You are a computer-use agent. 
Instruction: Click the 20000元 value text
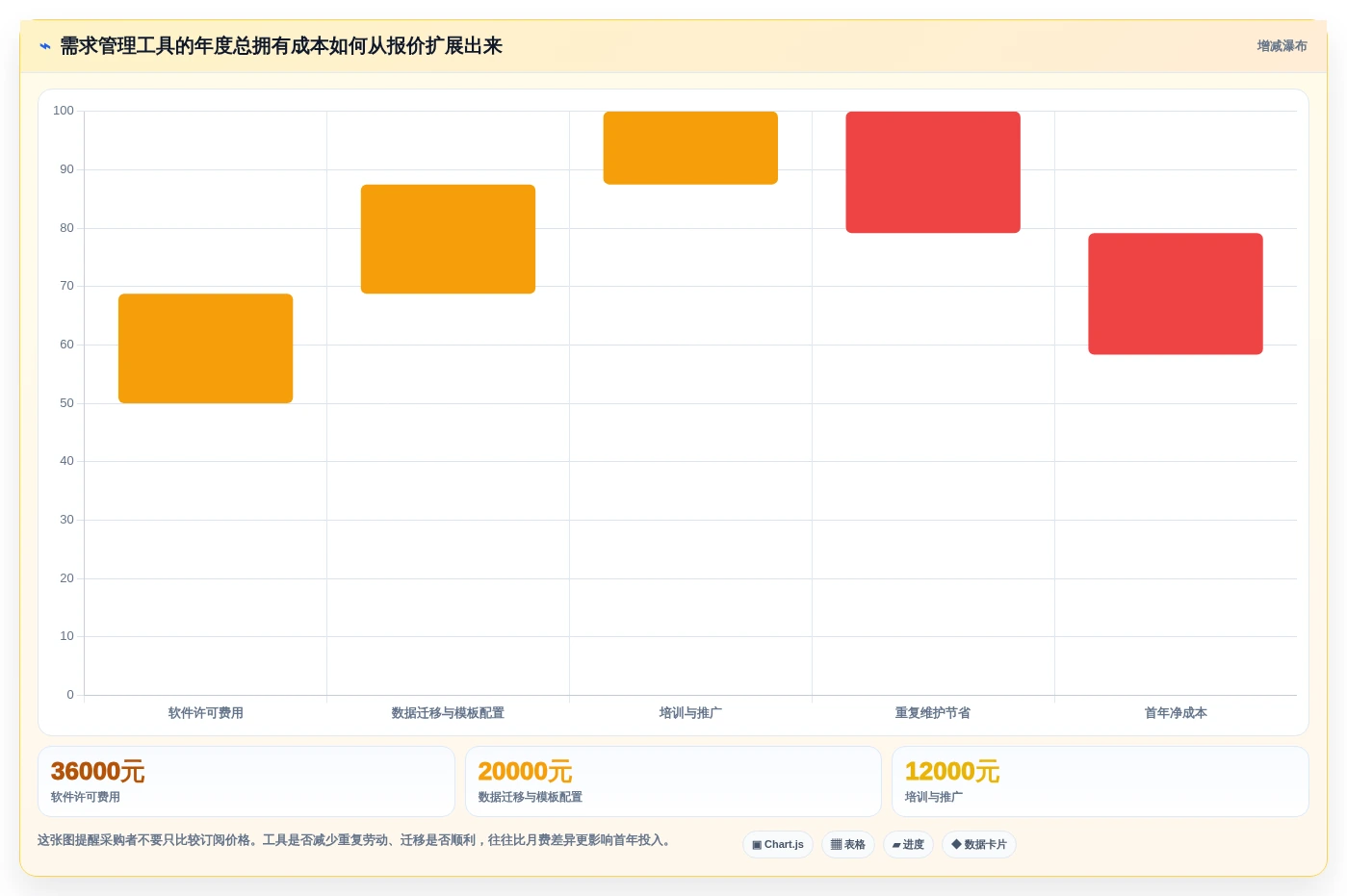[526, 772]
